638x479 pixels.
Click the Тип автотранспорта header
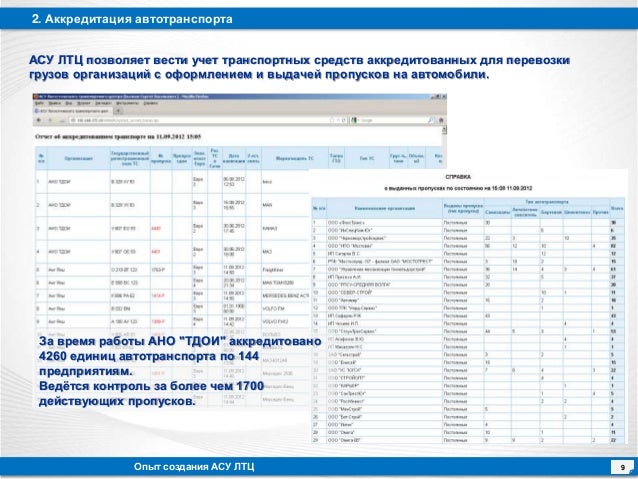tap(546, 202)
